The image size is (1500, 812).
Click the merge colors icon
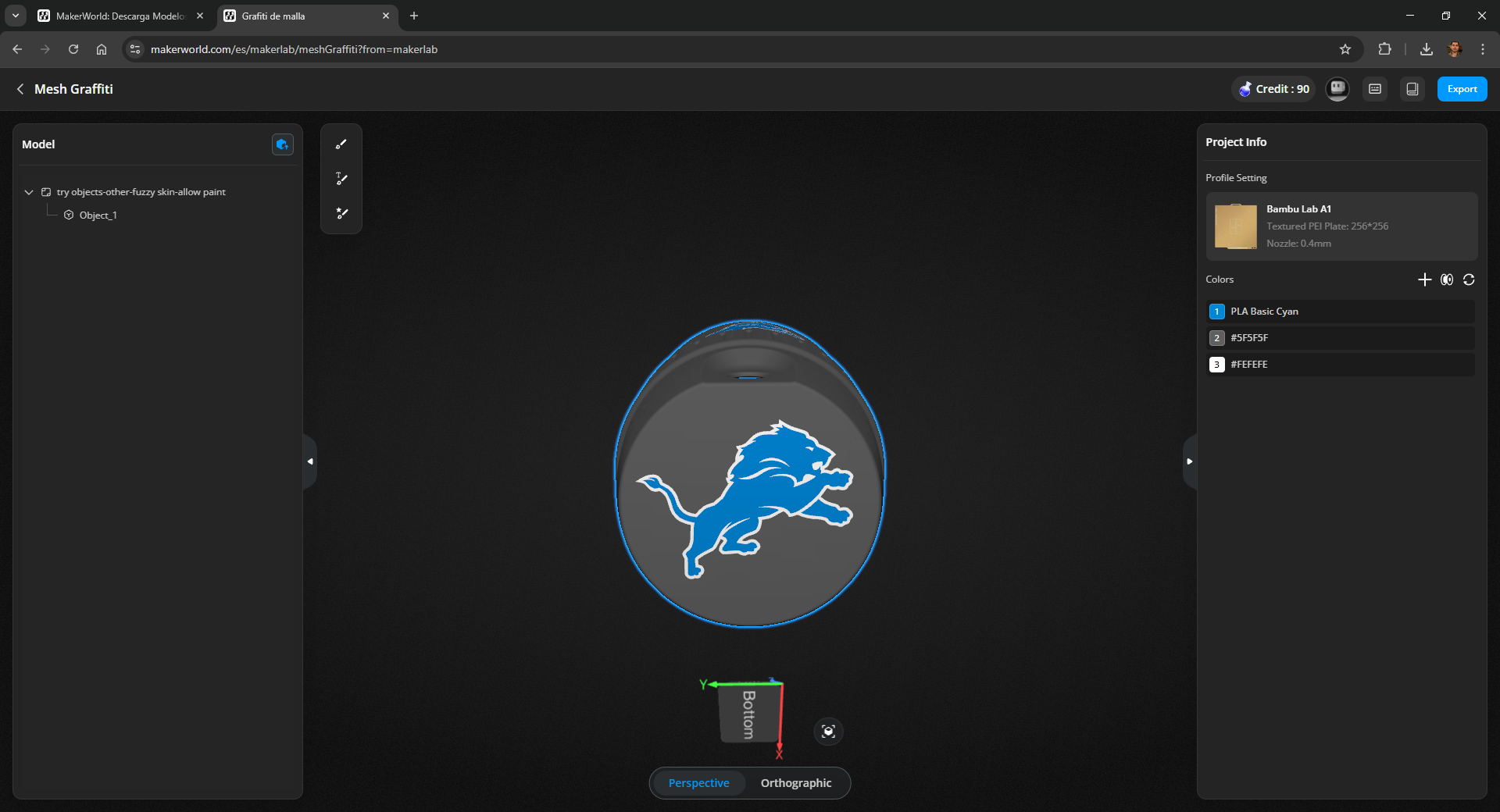1447,280
